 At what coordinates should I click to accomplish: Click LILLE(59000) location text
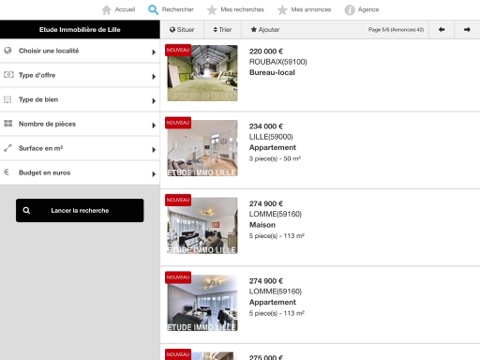[x=271, y=137]
